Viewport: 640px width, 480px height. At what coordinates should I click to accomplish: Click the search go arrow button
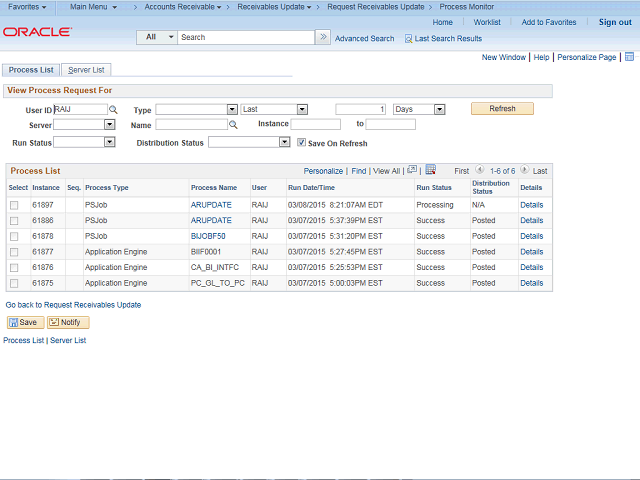click(322, 37)
